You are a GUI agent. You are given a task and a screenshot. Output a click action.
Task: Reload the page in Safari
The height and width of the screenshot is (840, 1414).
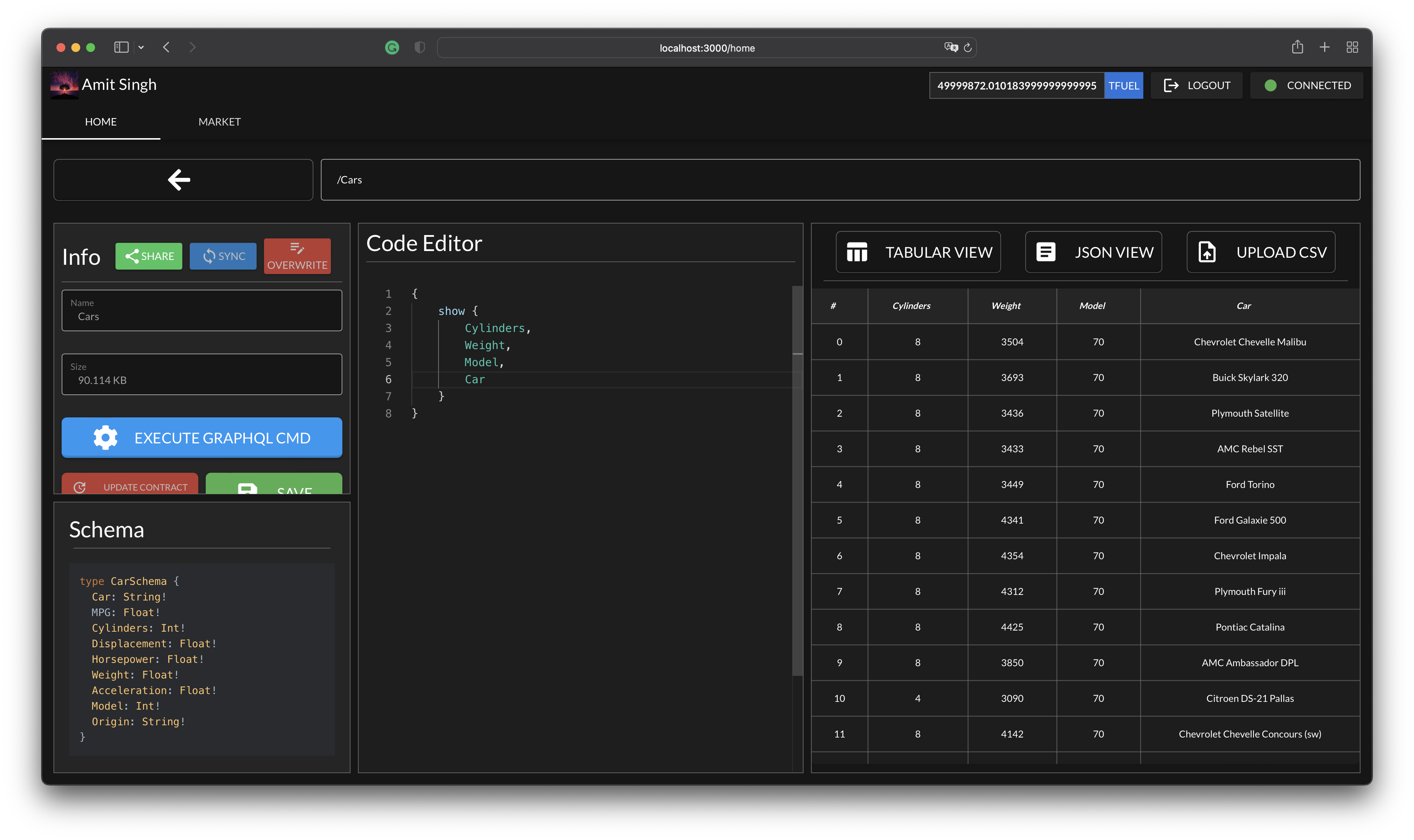968,48
